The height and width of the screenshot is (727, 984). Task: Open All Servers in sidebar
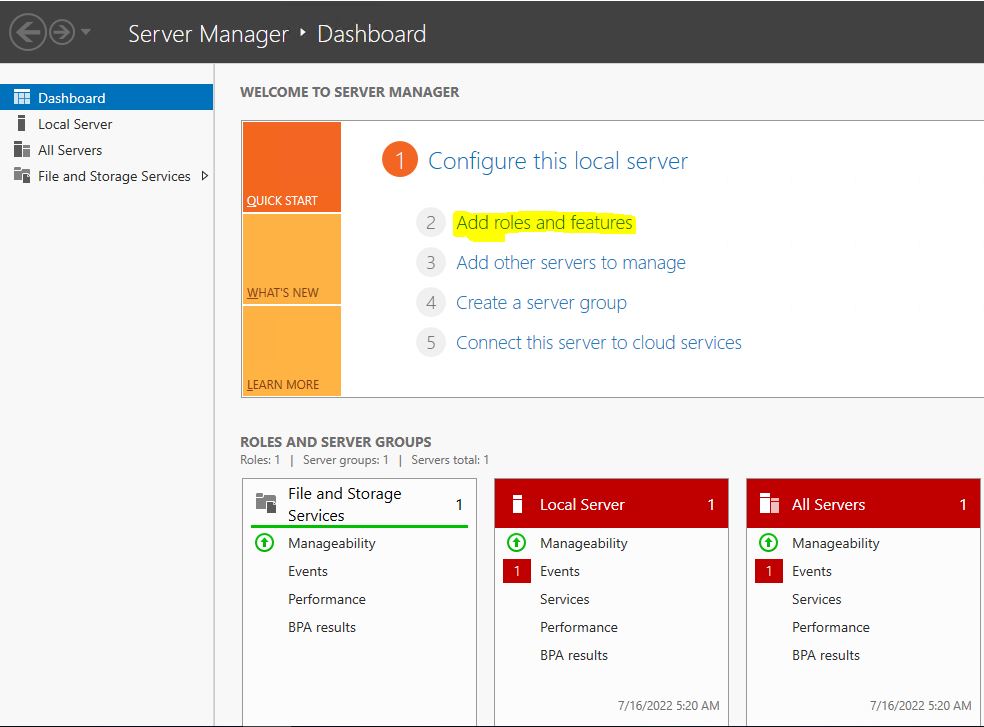70,150
